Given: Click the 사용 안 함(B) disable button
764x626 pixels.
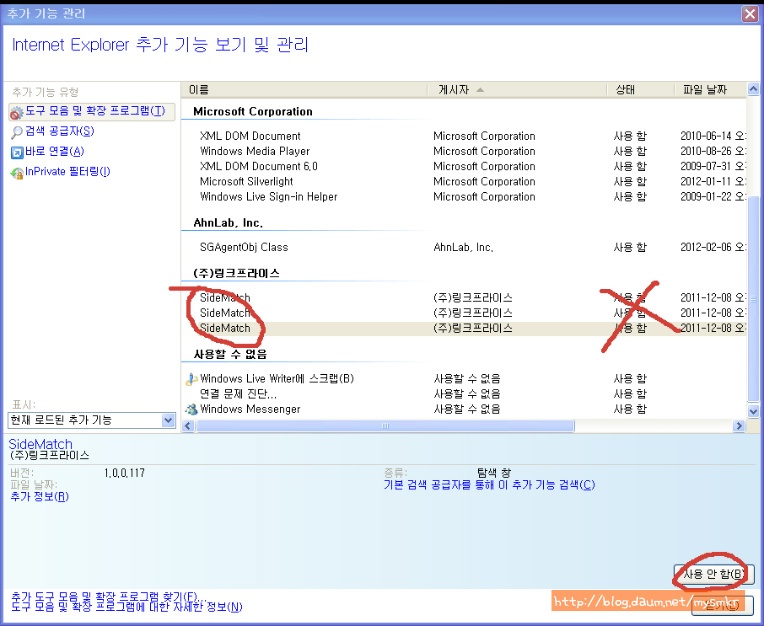Looking at the screenshot, I should (714, 574).
